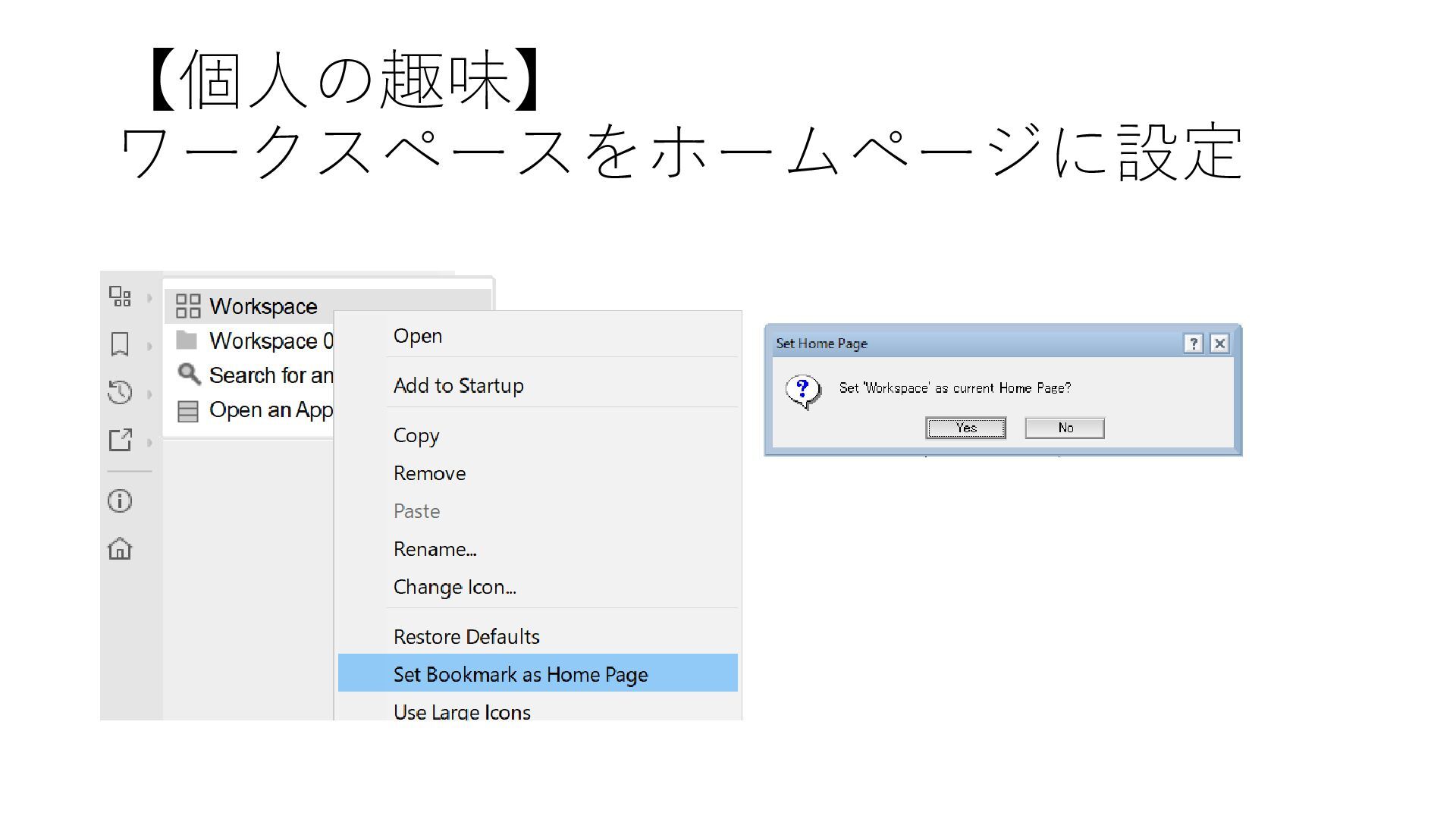Viewport: 1456px width, 819px height.
Task: Expand arrow beside the Bookmarks icon
Action: coord(149,347)
